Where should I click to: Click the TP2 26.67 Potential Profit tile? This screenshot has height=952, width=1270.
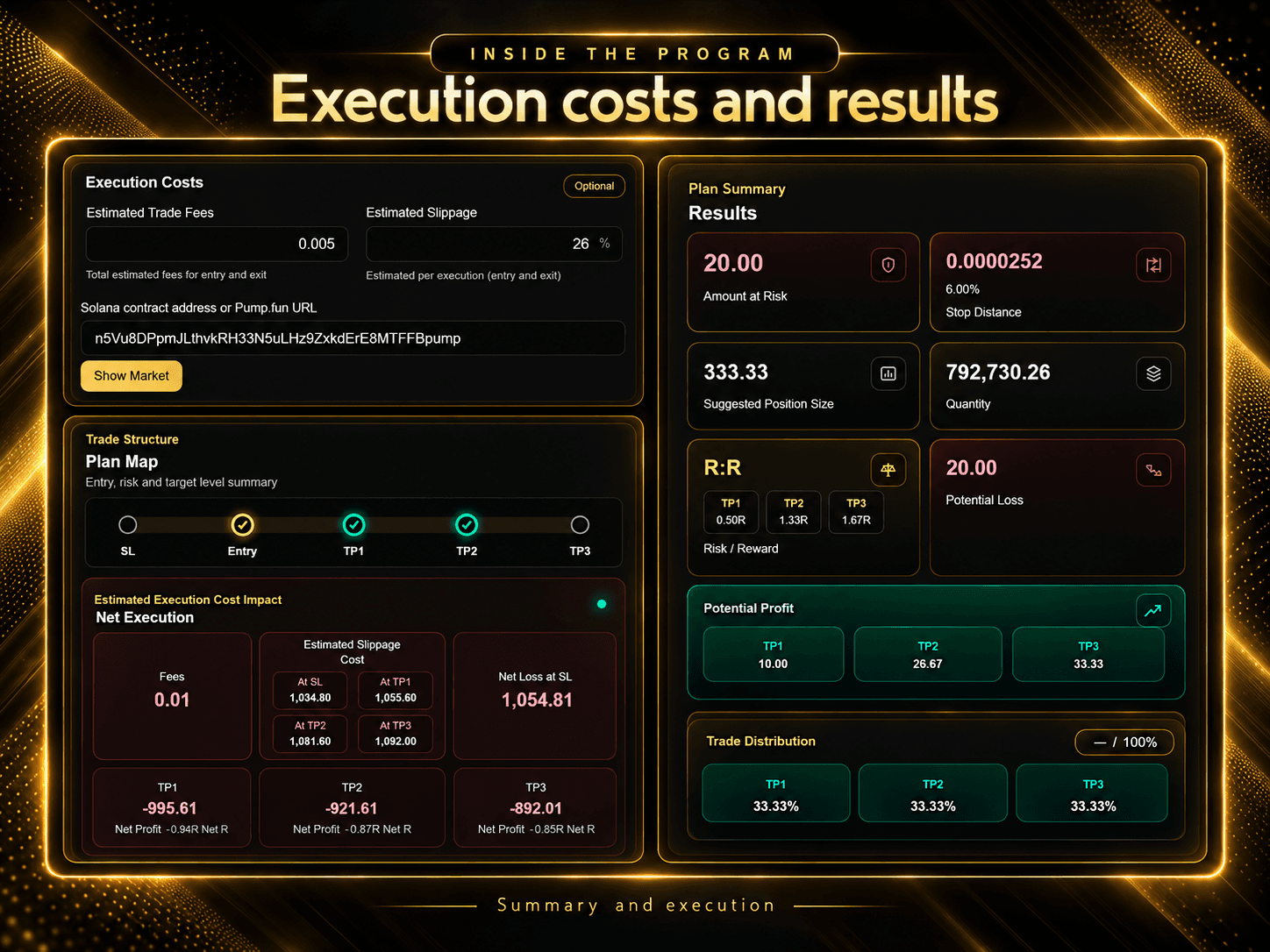click(x=928, y=654)
